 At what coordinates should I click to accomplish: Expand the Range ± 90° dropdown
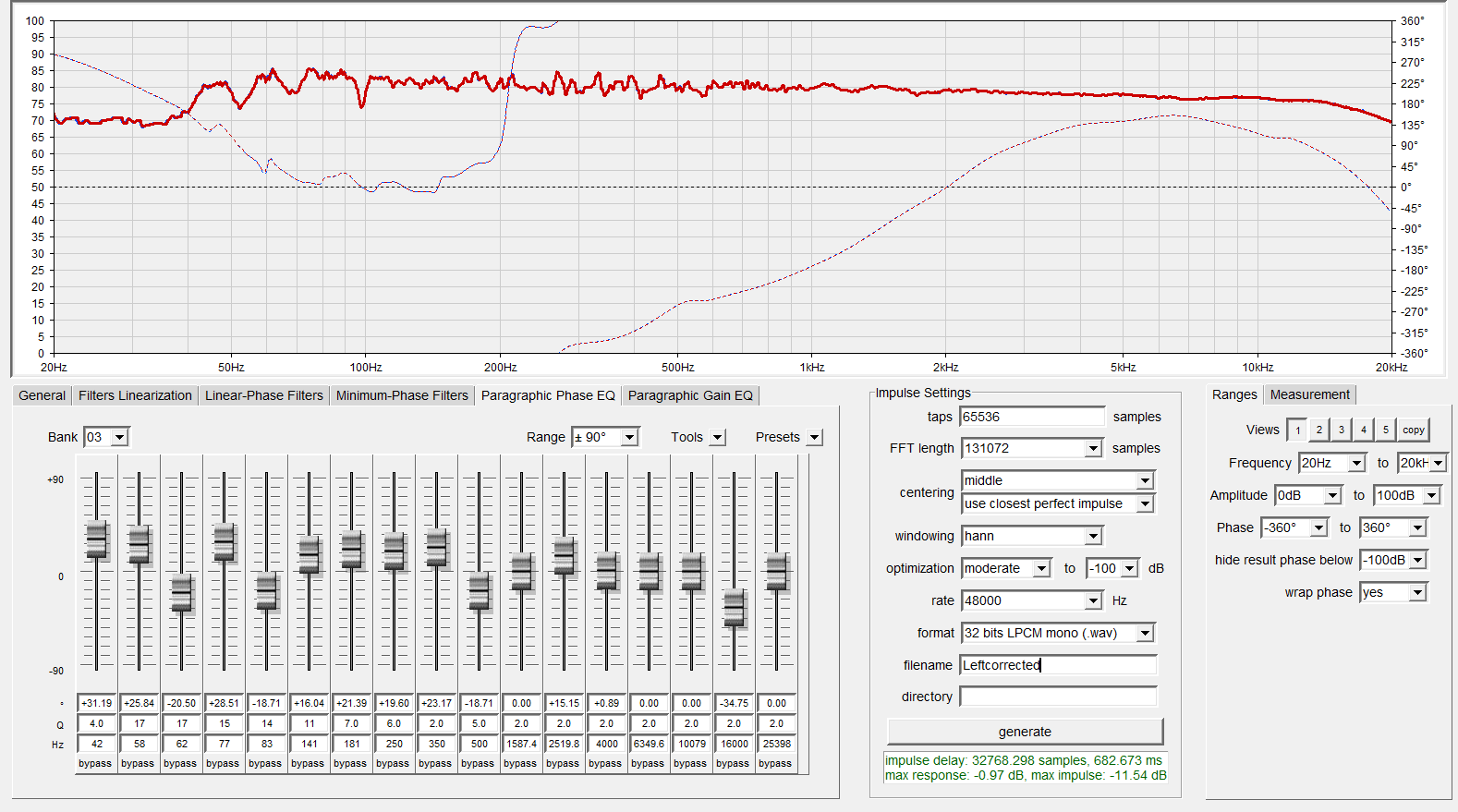point(629,437)
